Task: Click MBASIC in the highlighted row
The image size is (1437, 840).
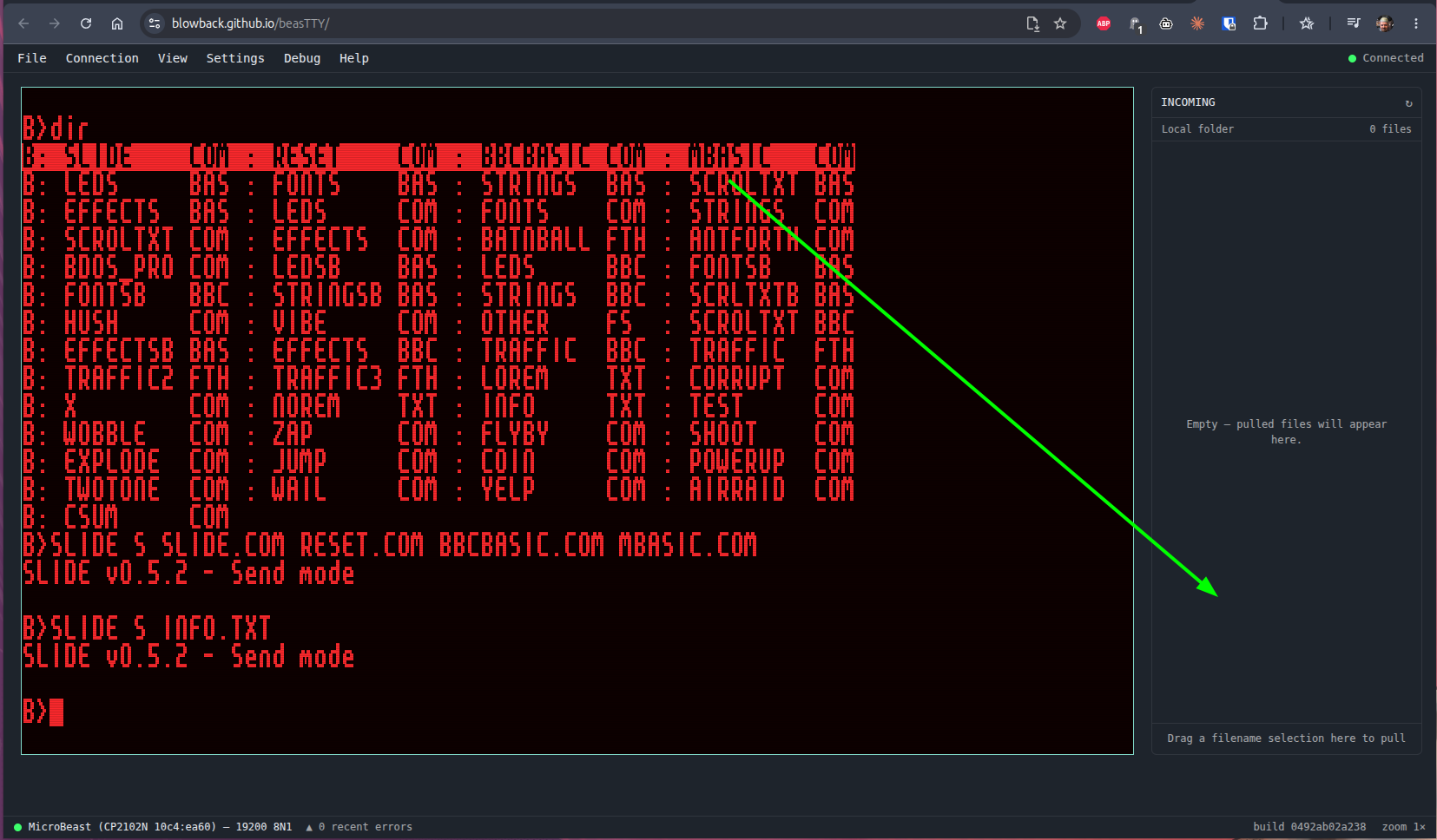Action: [x=730, y=156]
